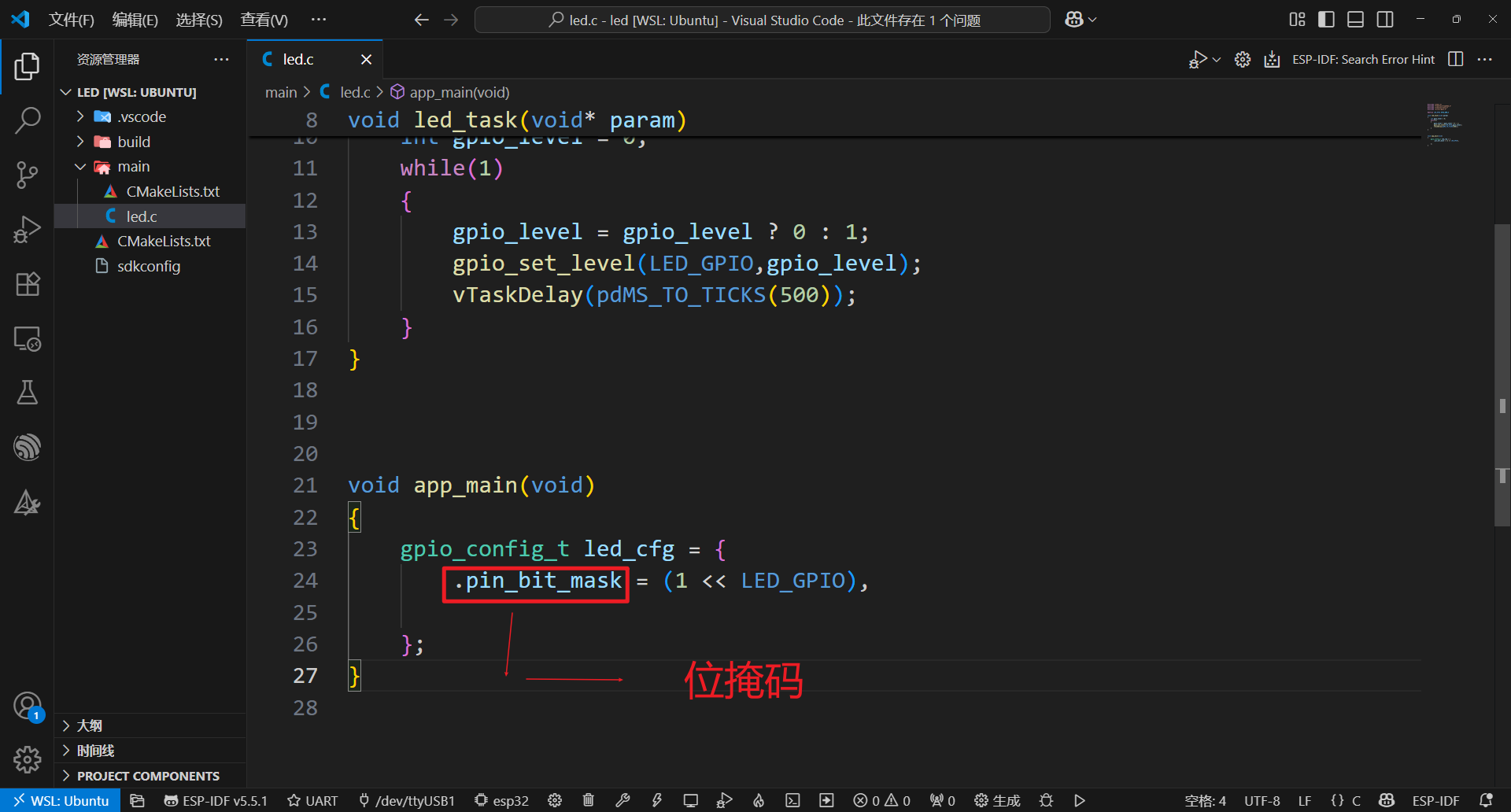Click ESP-IDF: Search Error Hint button
The width and height of the screenshot is (1511, 812).
[1363, 59]
